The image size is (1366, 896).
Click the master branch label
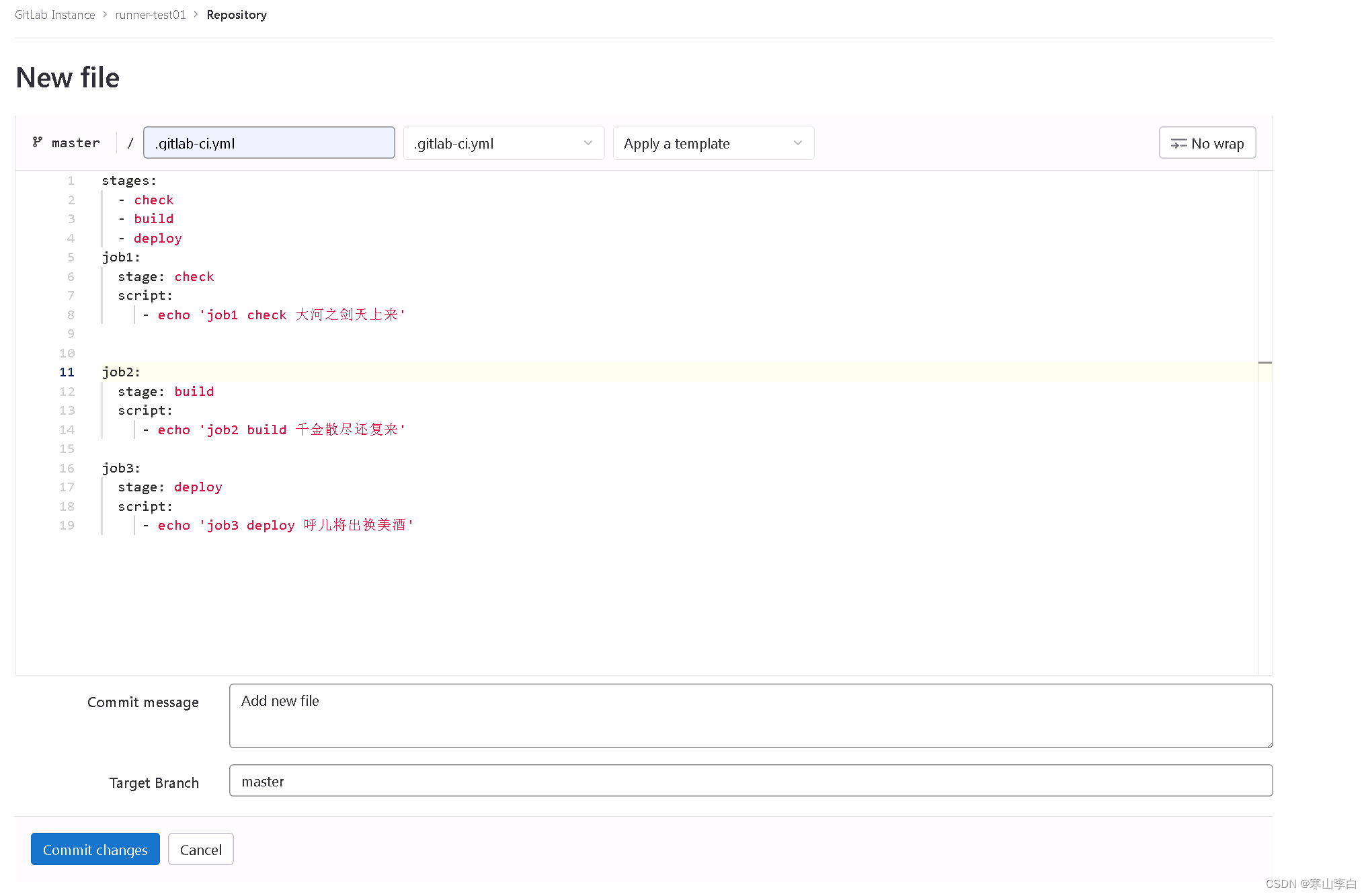click(75, 142)
